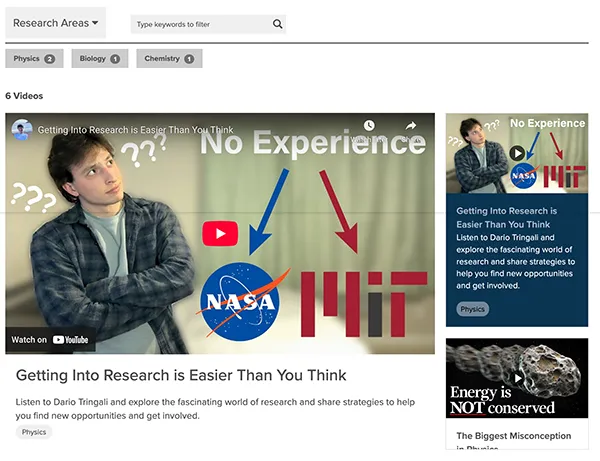This screenshot has height=461, width=600.
Task: Click the search magnifier icon
Action: coord(277,24)
